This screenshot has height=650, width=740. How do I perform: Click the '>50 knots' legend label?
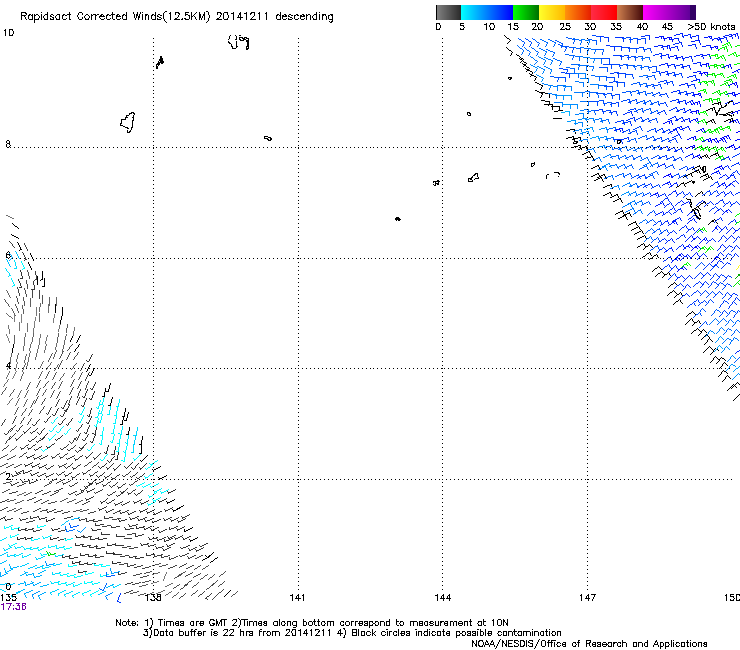point(711,27)
